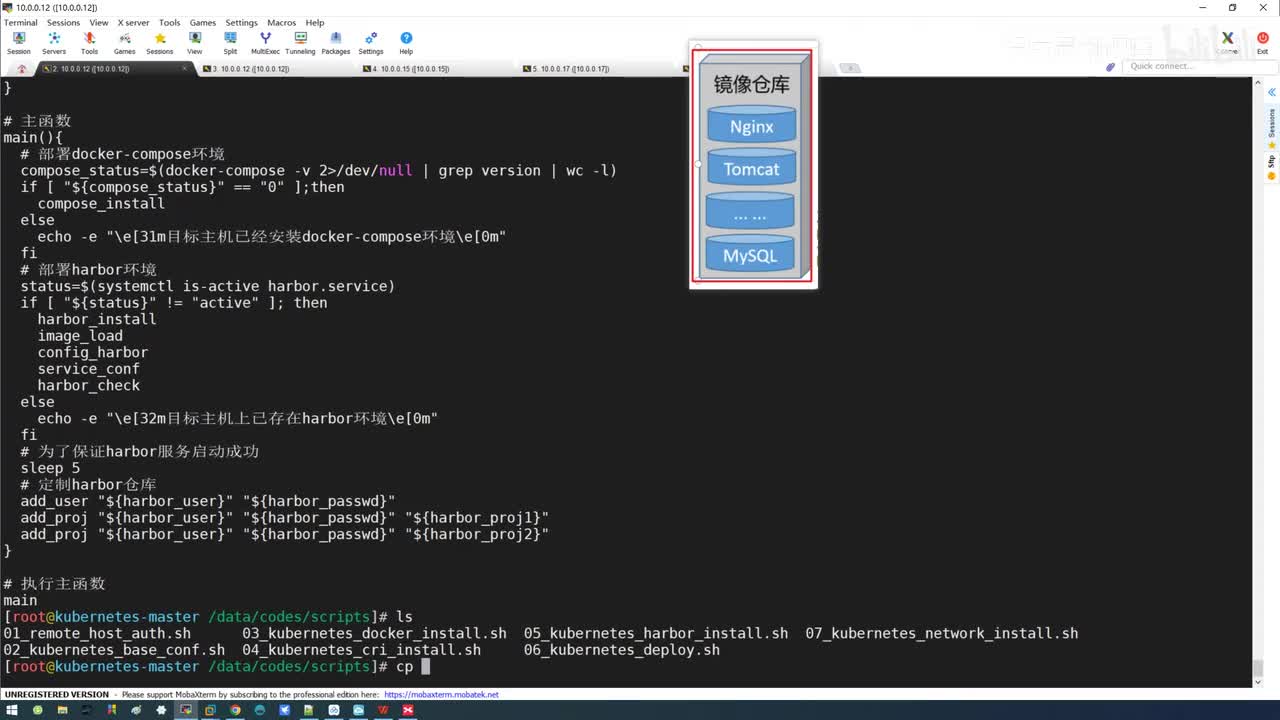Click the Tomcat cylinder in the diagram
The width and height of the screenshot is (1280, 720).
point(751,168)
